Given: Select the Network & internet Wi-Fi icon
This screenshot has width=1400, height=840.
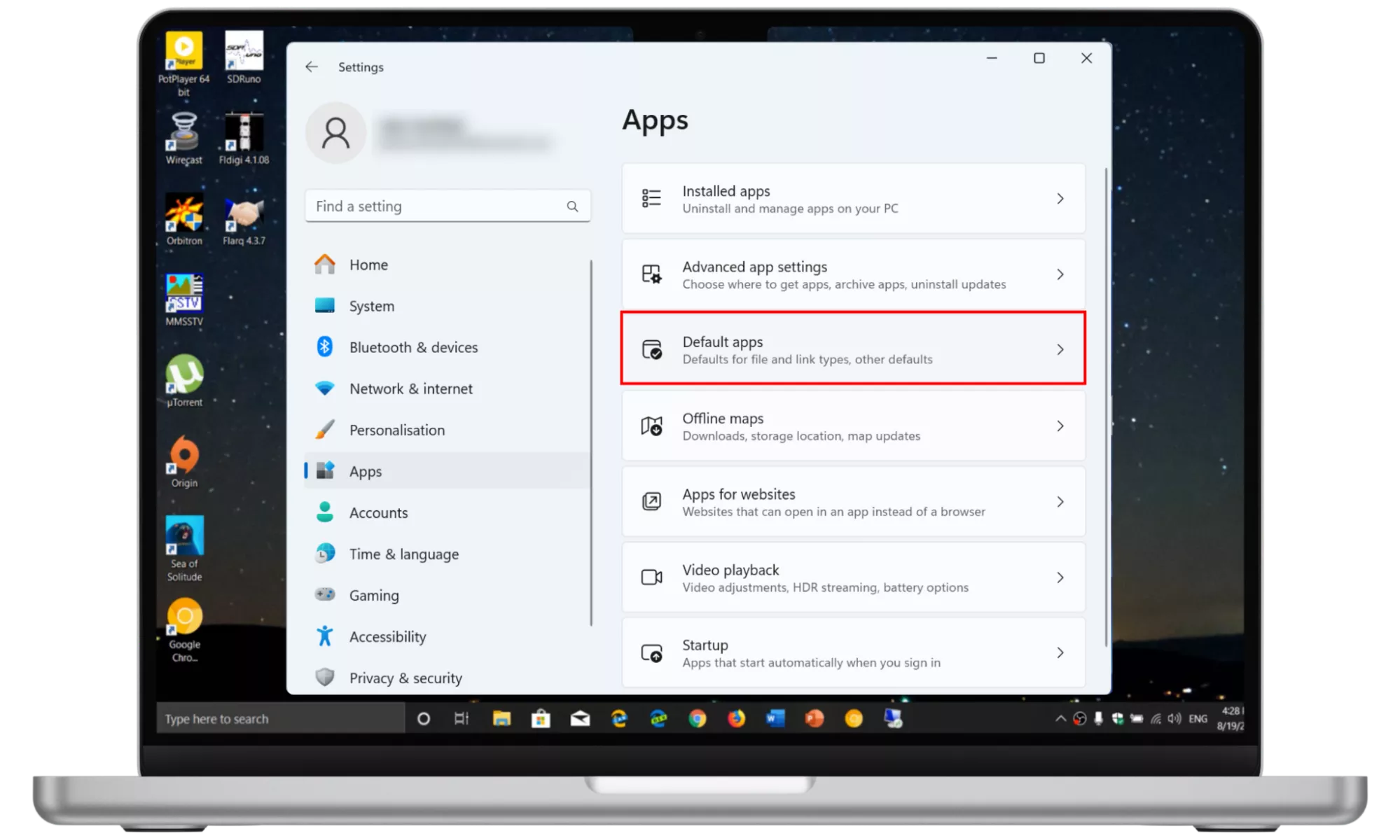Looking at the screenshot, I should (x=324, y=388).
